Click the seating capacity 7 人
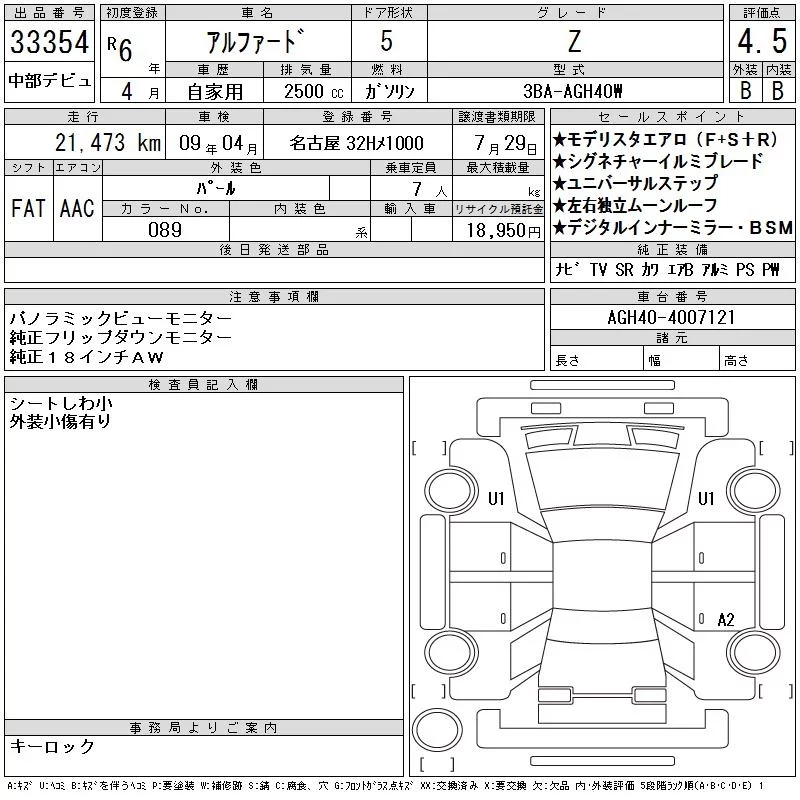This screenshot has width=800, height=800. tap(430, 190)
